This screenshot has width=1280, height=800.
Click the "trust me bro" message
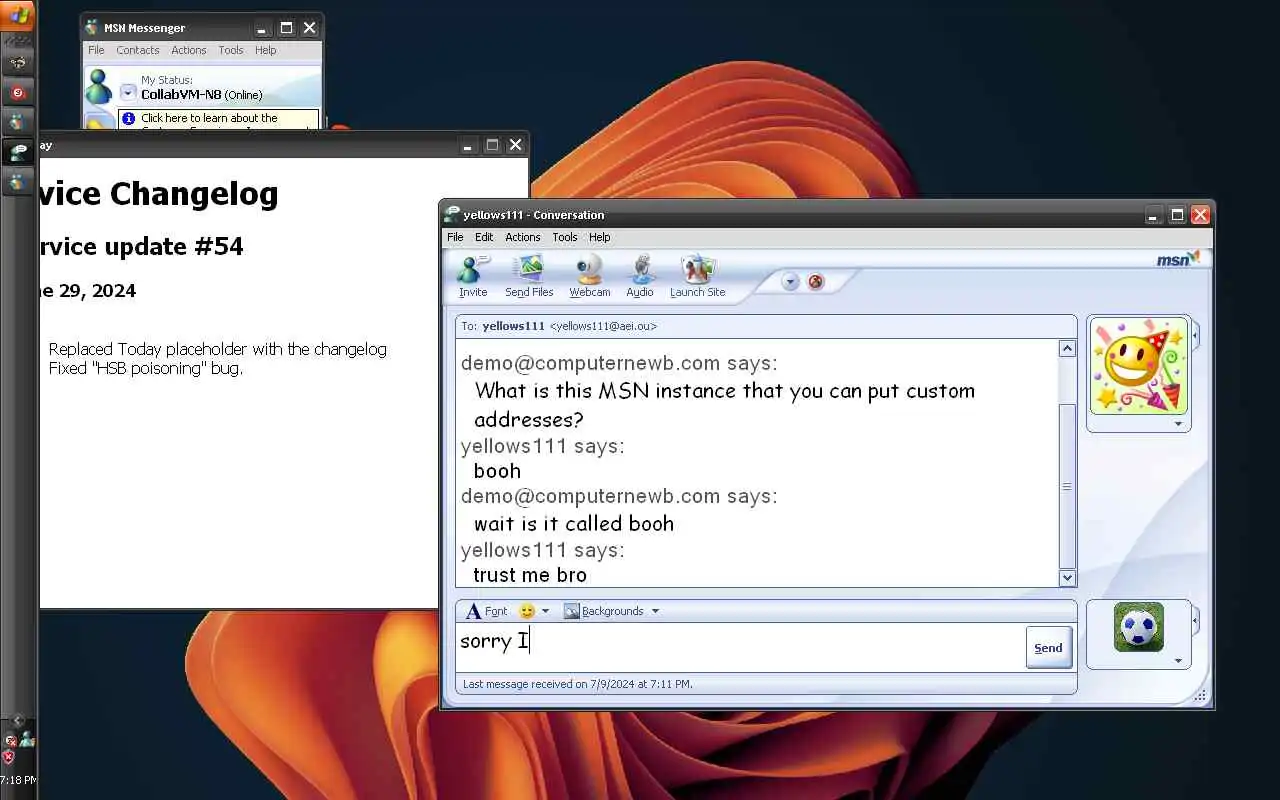tap(530, 575)
